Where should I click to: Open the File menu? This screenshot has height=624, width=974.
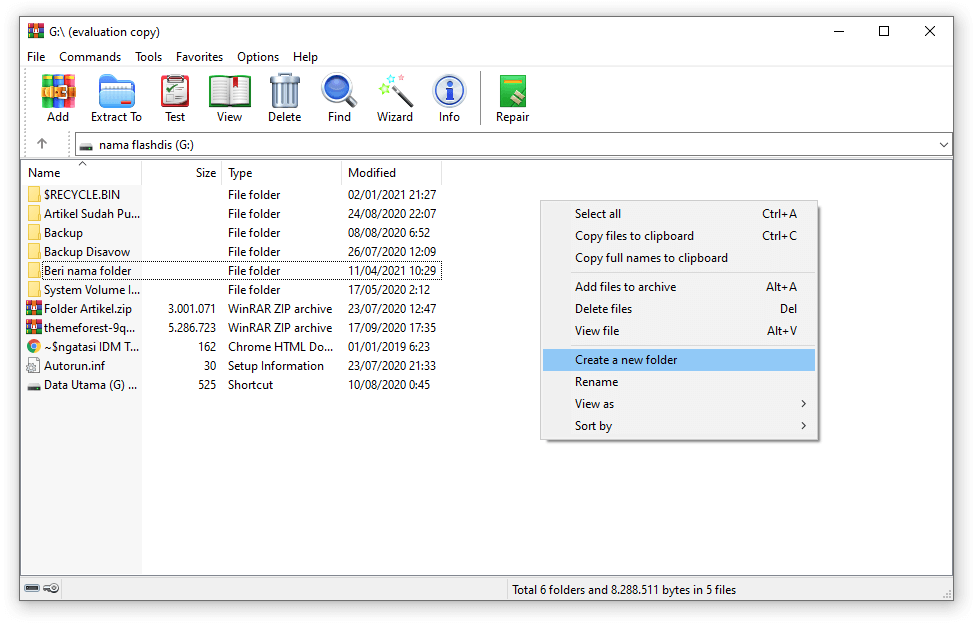[x=36, y=57]
